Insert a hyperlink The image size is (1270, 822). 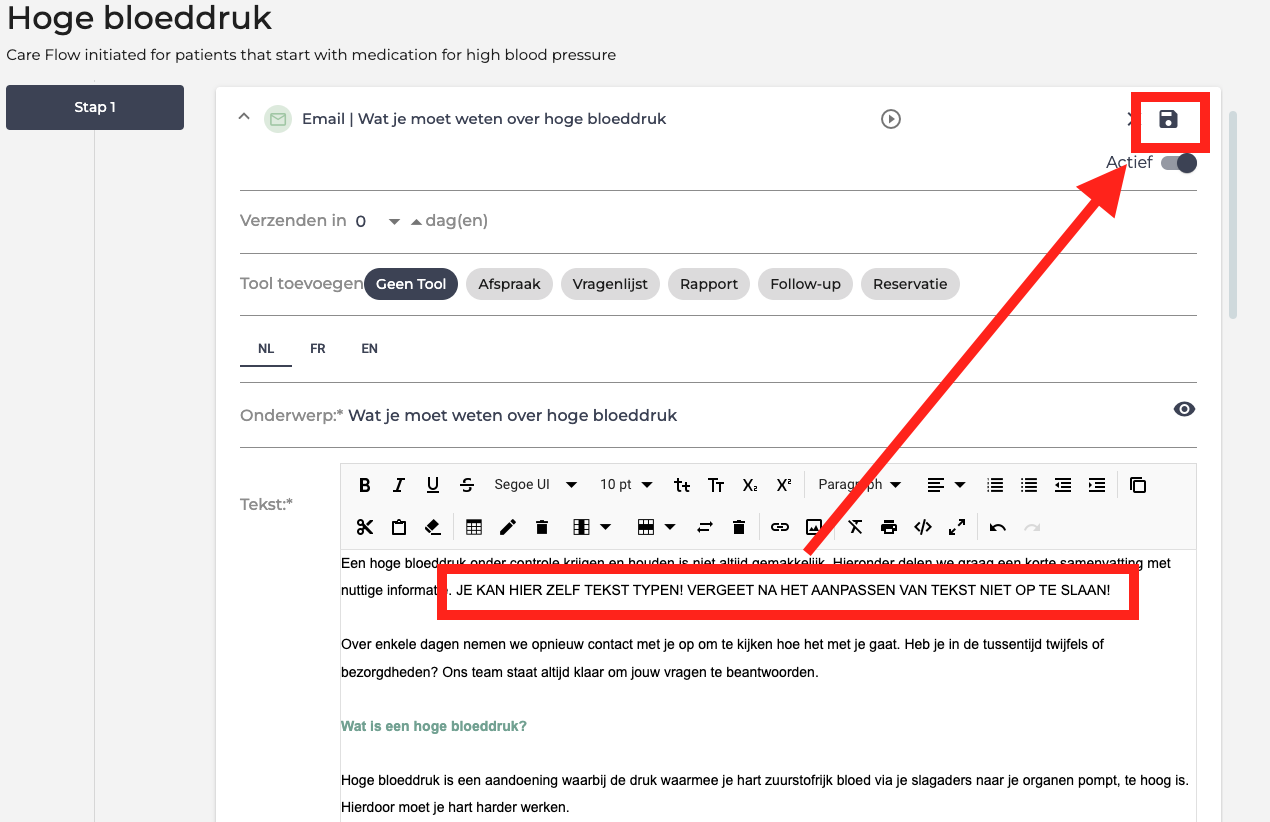(x=780, y=527)
